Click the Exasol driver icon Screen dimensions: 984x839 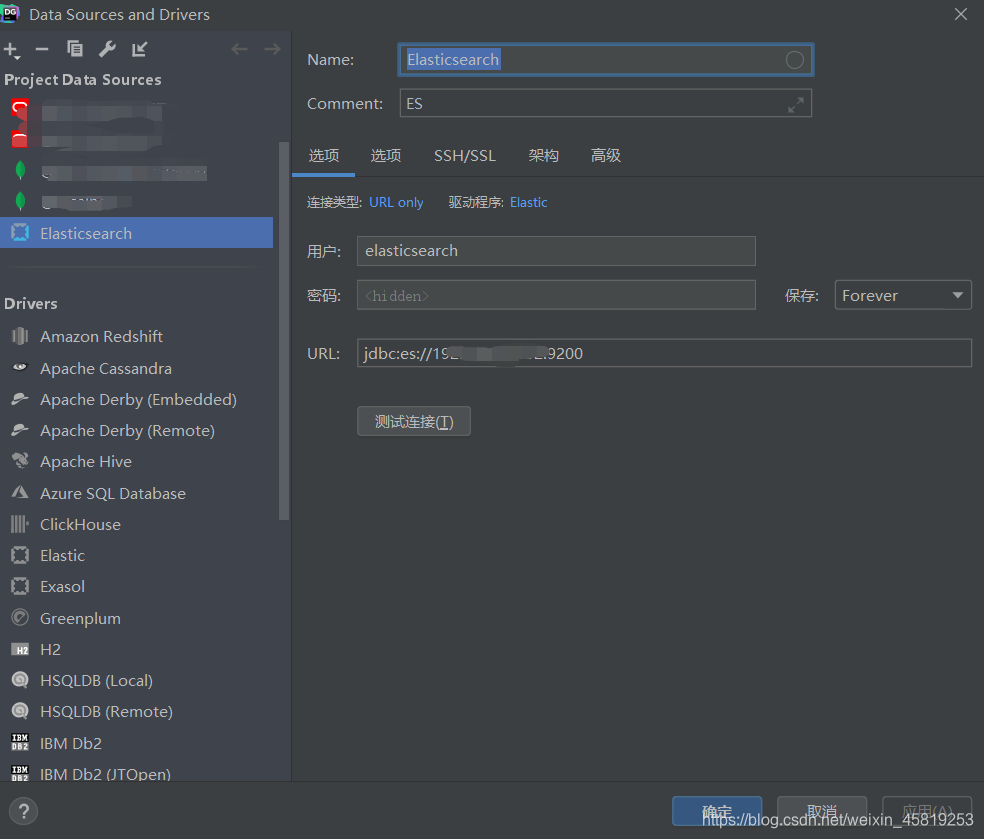pyautogui.click(x=20, y=586)
